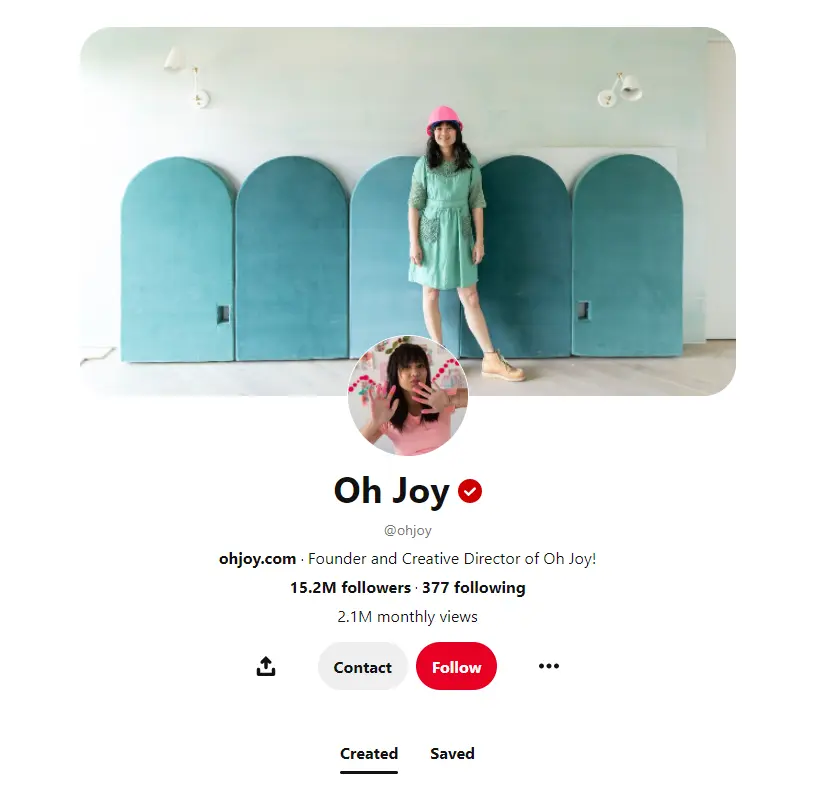Click the Oh Joy profile name heading
Screen dimensions: 827x786
tap(391, 491)
